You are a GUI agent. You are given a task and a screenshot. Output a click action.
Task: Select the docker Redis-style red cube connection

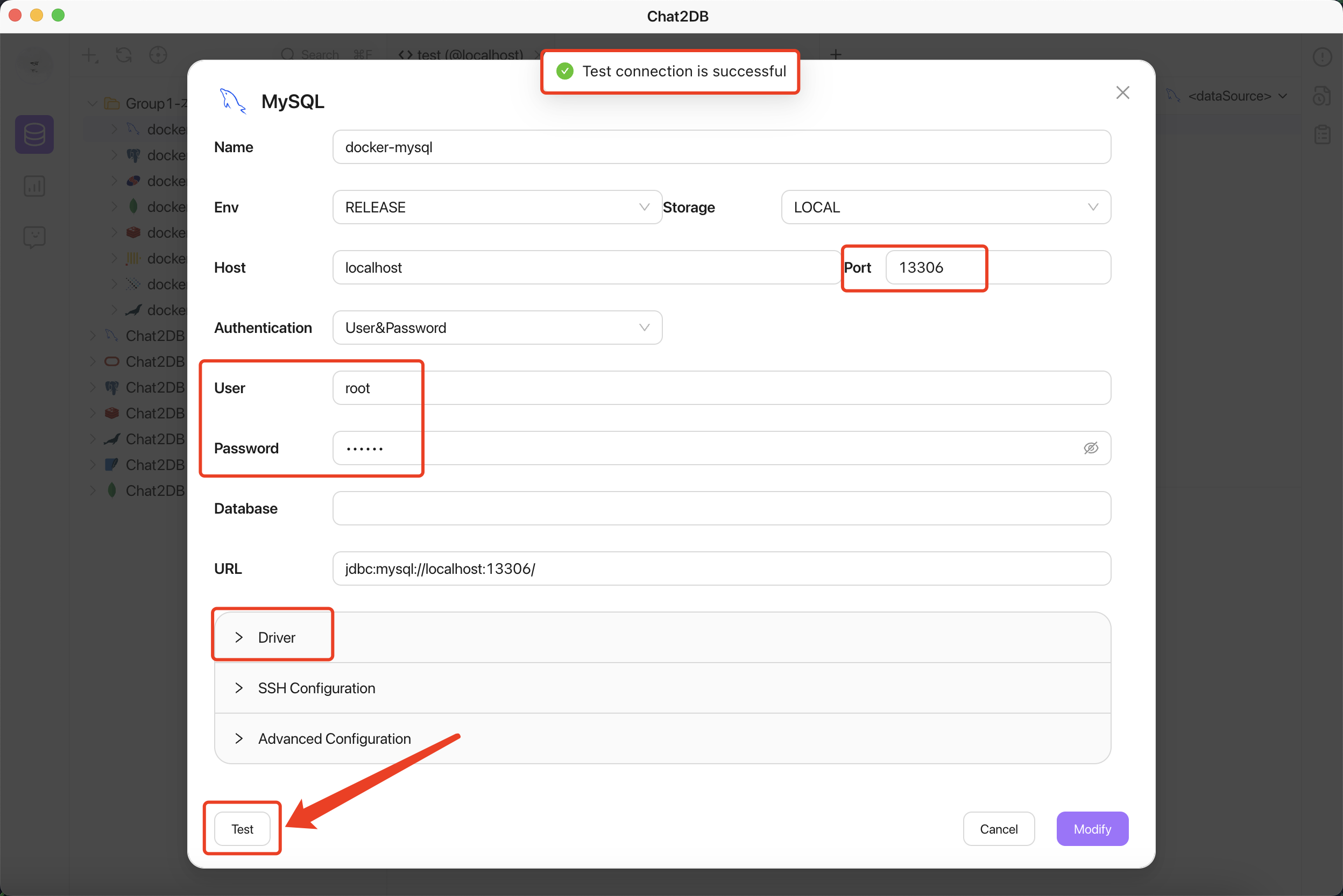[x=157, y=232]
